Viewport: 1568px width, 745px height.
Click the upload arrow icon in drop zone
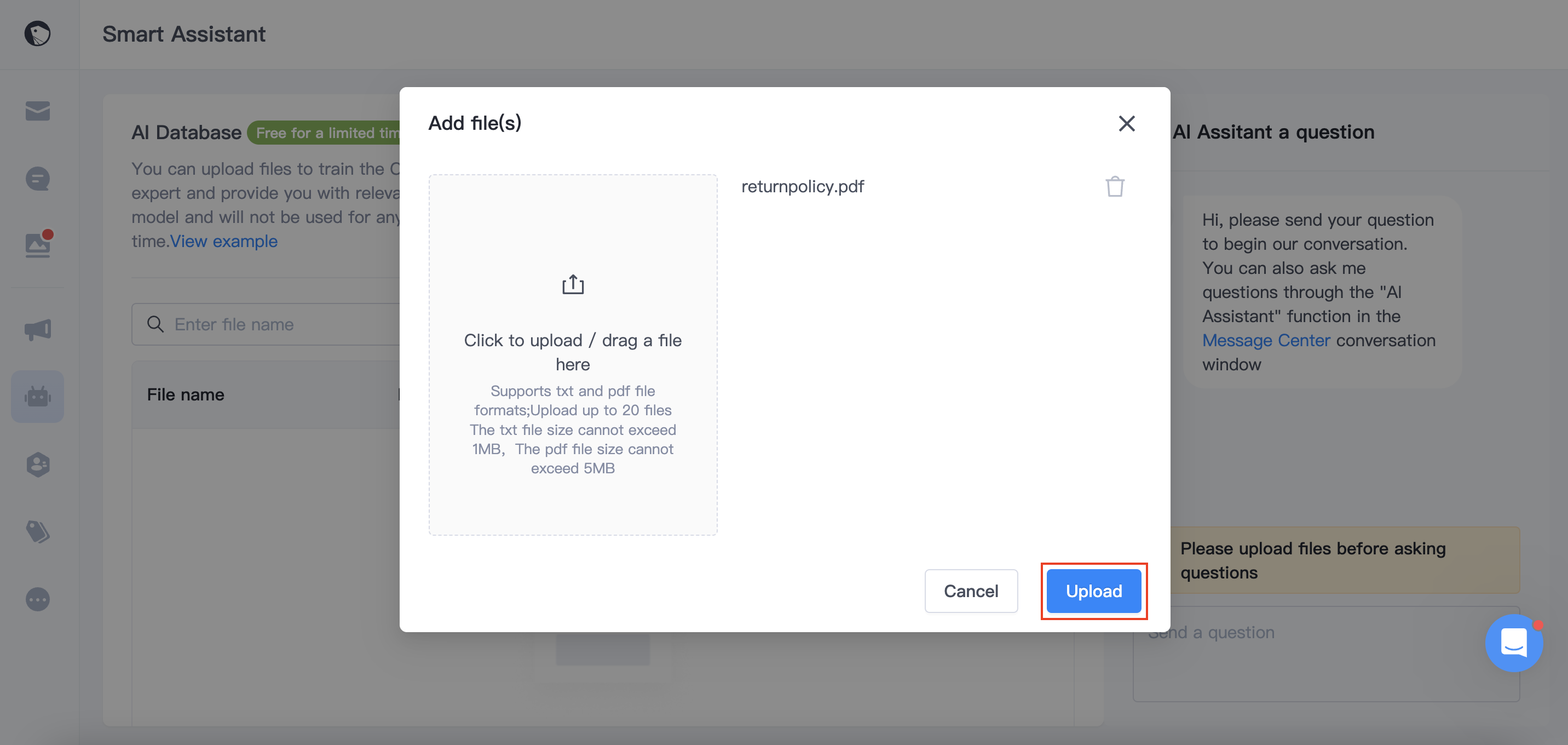pyautogui.click(x=573, y=284)
